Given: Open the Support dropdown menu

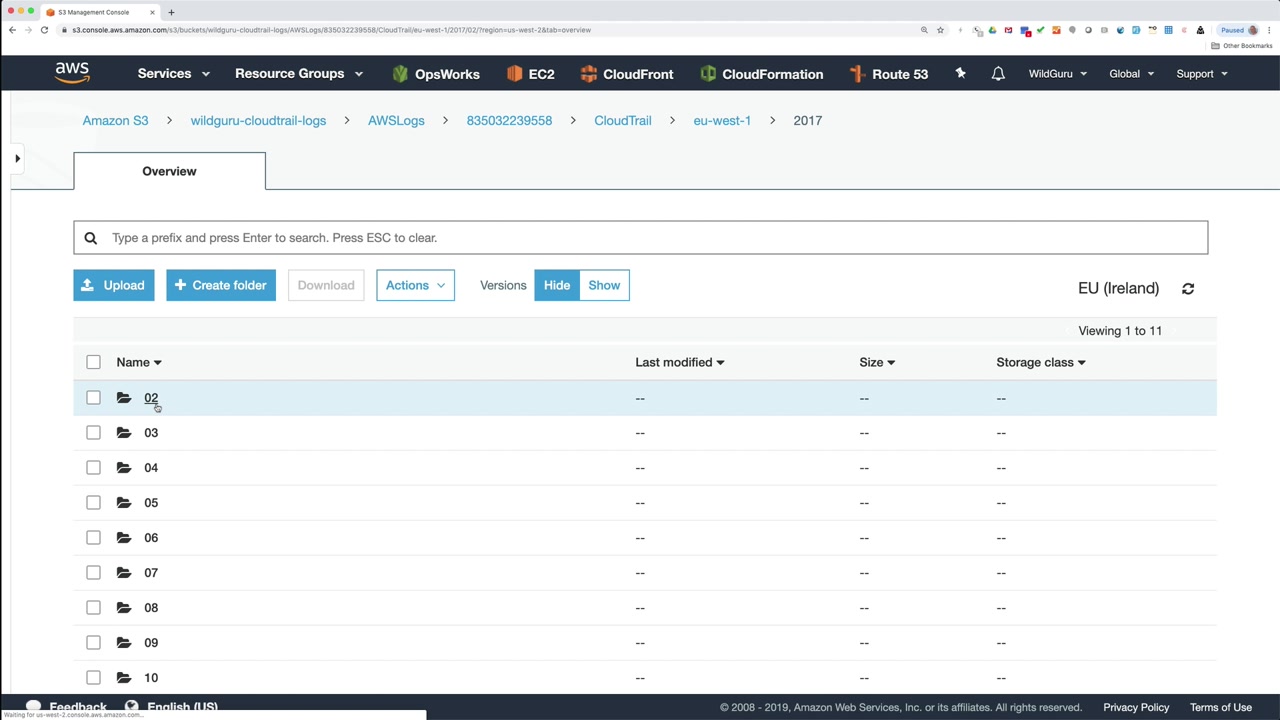Looking at the screenshot, I should click(x=1202, y=73).
